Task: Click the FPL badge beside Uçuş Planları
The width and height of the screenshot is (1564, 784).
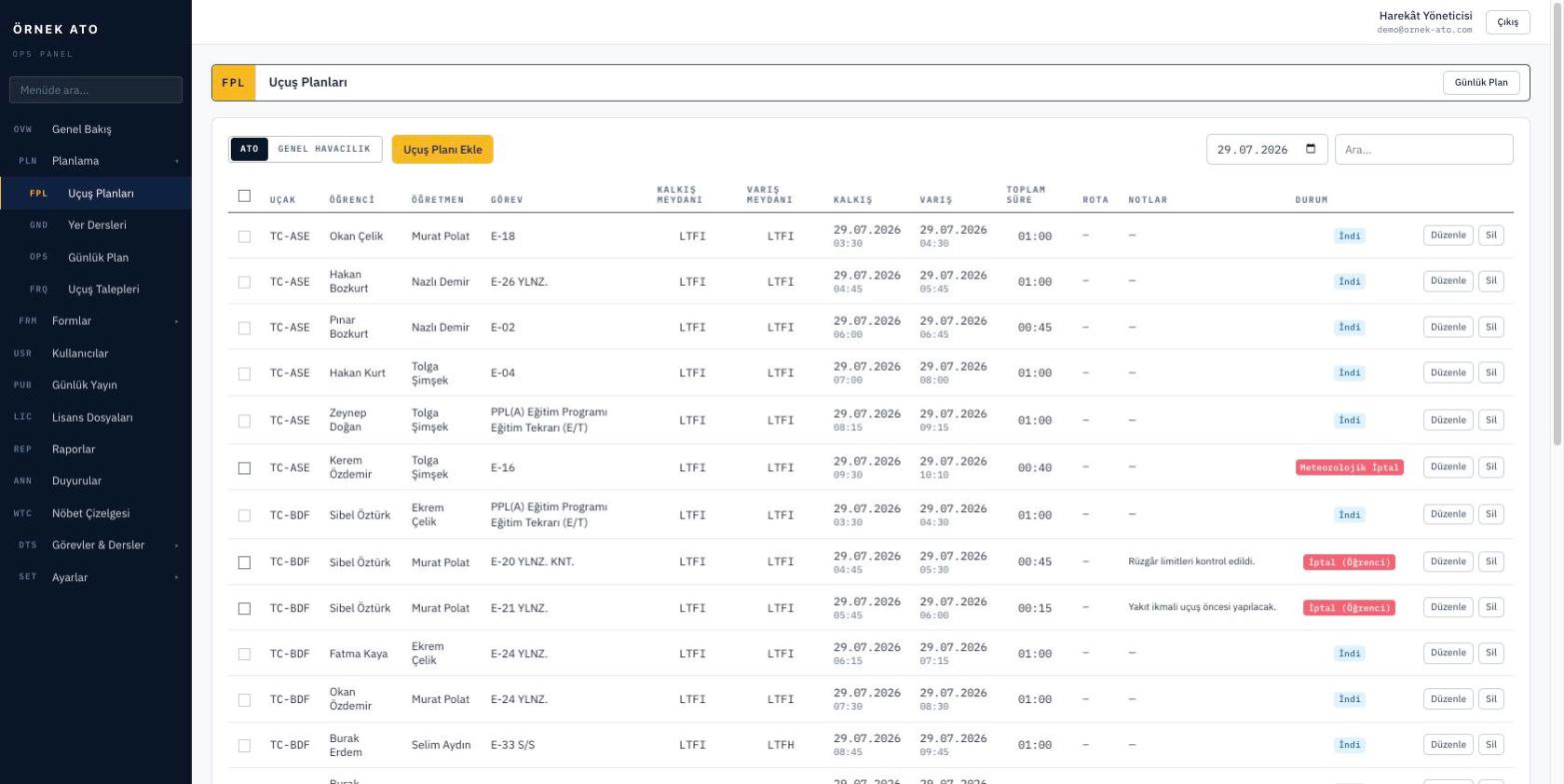Action: click(234, 83)
